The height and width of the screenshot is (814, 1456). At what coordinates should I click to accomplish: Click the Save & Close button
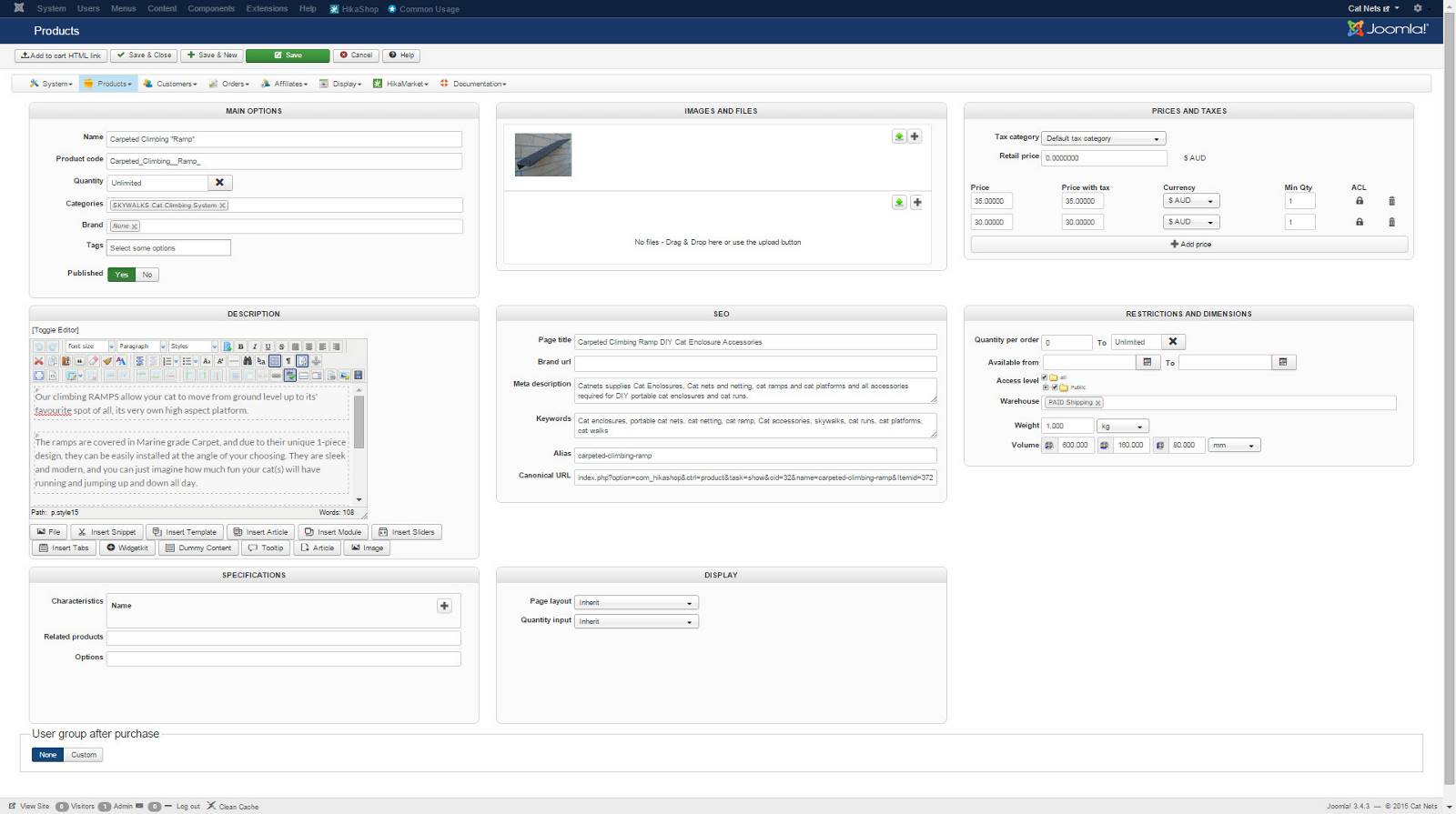[144, 55]
